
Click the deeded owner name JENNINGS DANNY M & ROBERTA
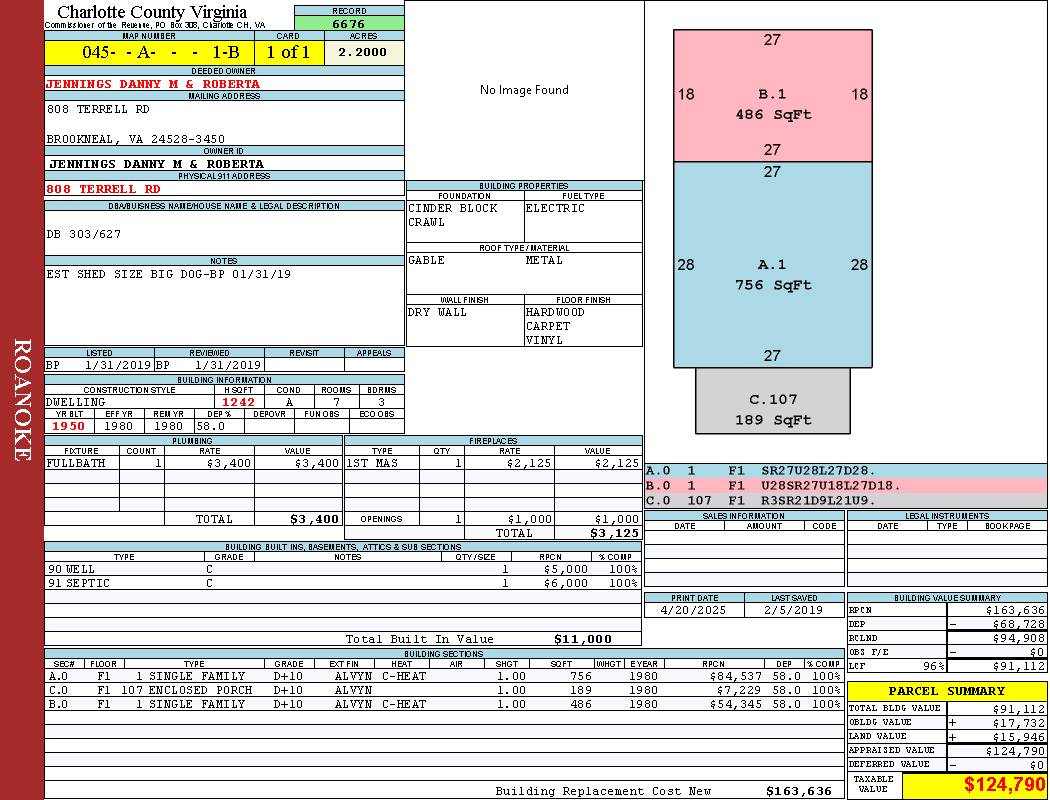(x=153, y=84)
